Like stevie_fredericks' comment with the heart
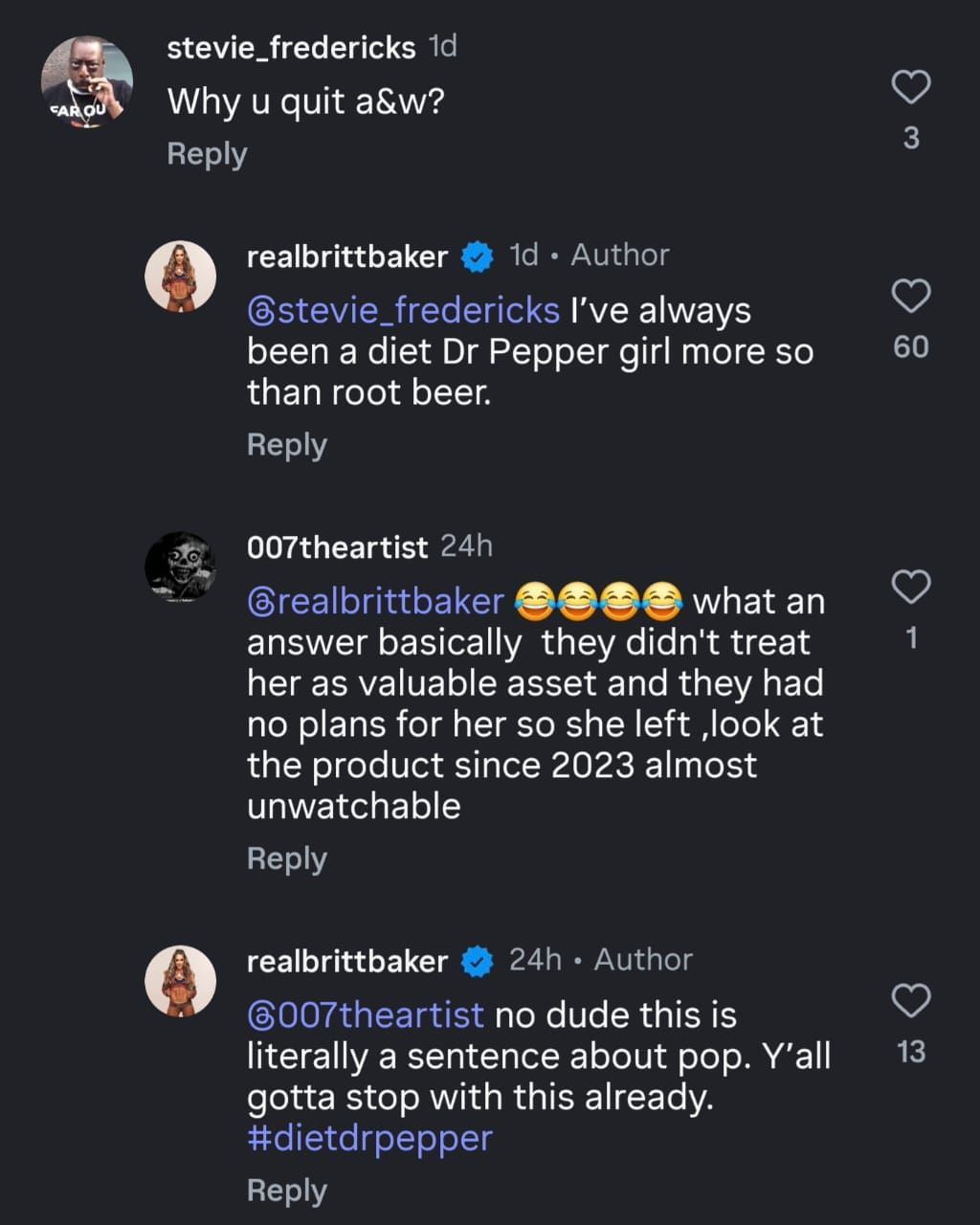The height and width of the screenshot is (1225, 980). pyautogui.click(x=911, y=87)
